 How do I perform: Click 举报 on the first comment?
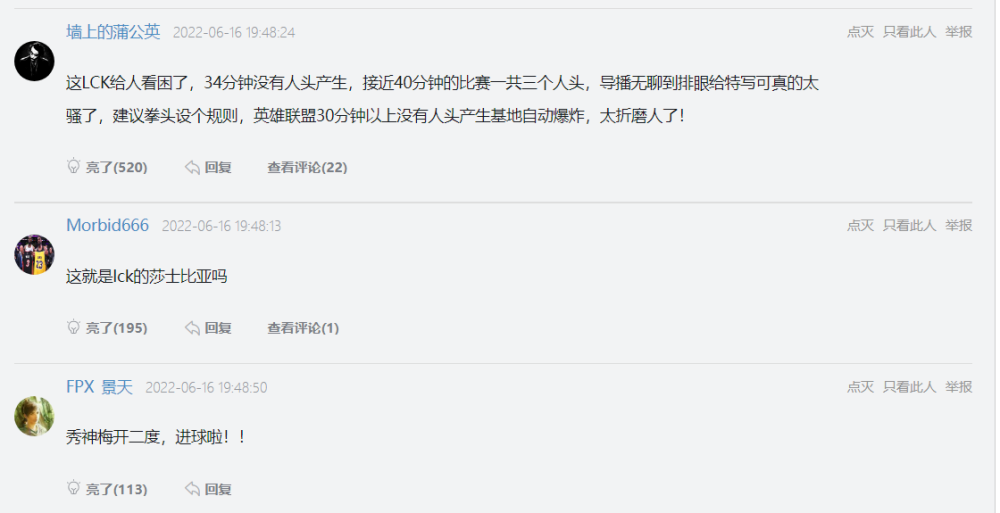[959, 32]
